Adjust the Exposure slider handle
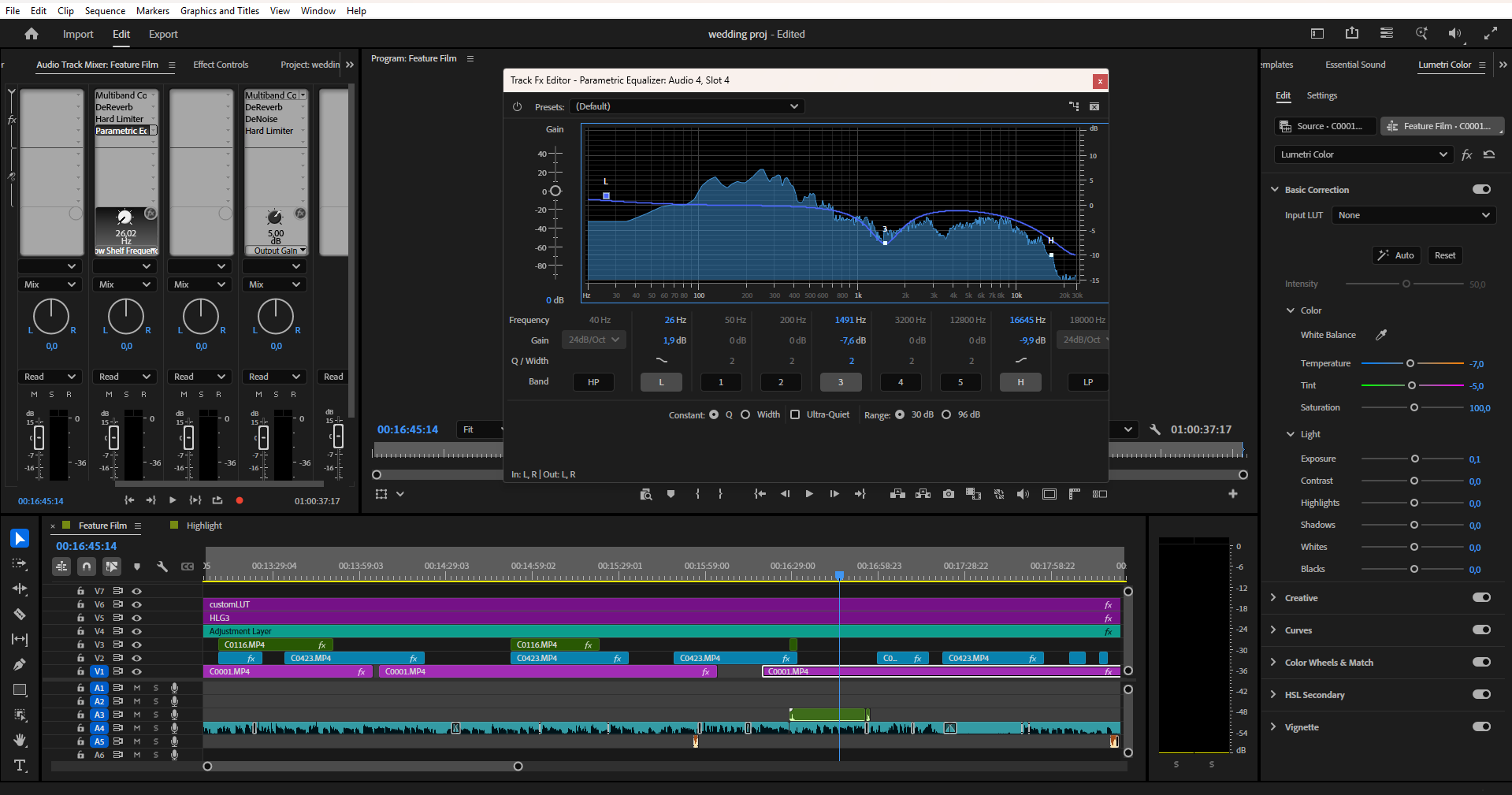 [x=1415, y=459]
